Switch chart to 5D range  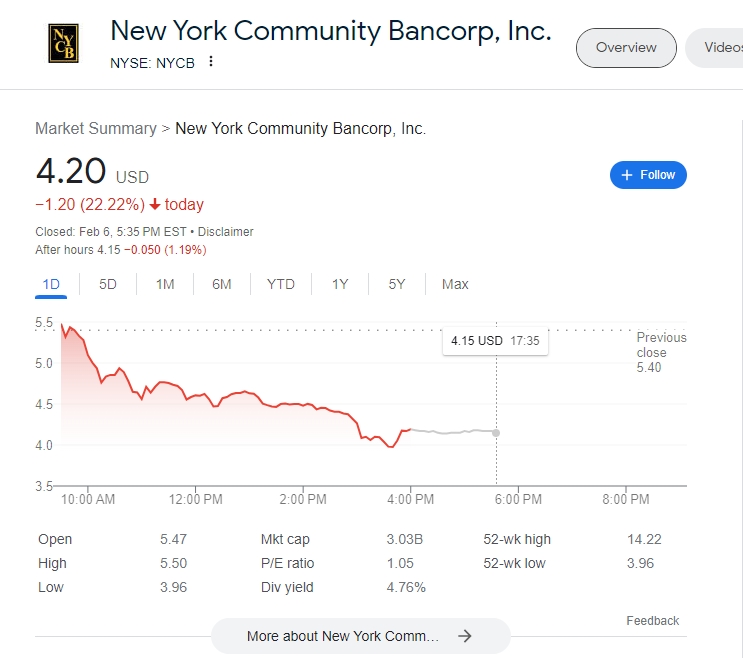tap(108, 284)
